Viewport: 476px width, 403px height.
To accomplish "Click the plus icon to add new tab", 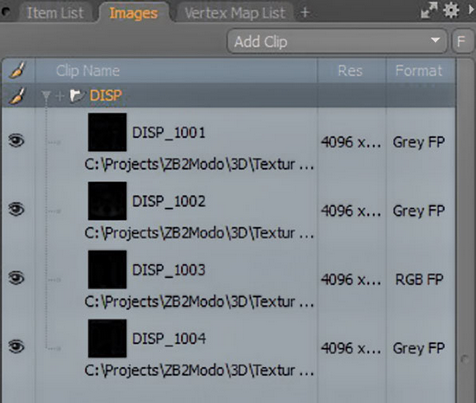I will point(305,13).
